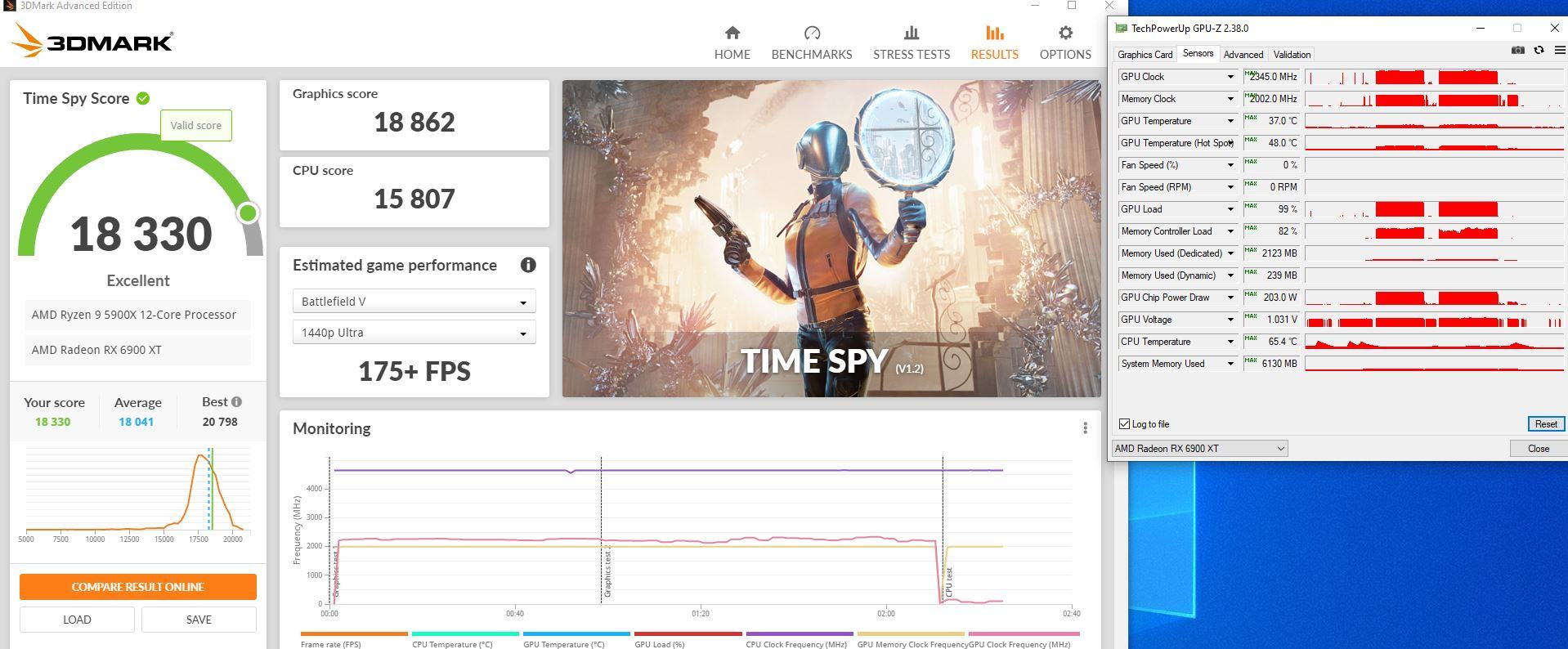Viewport: 1568px width, 649px height.
Task: Click GPU Clock sensor graph
Action: [x=1434, y=77]
